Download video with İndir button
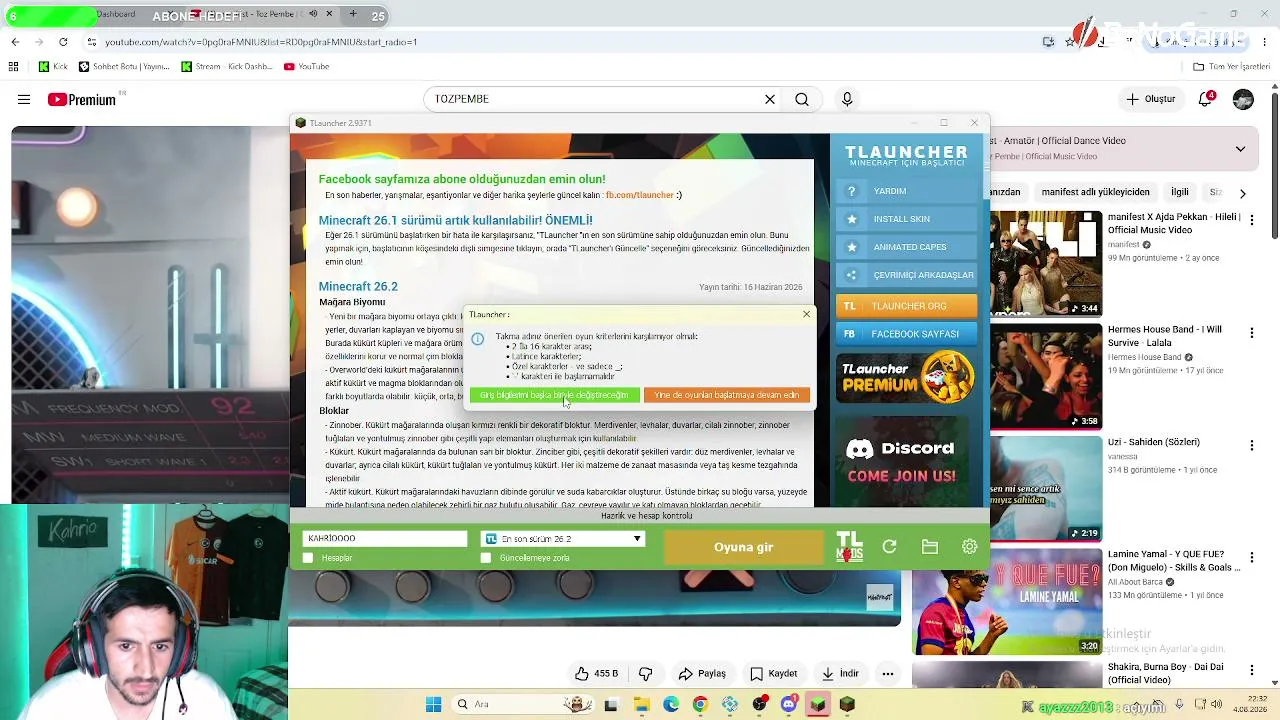 pos(838,674)
